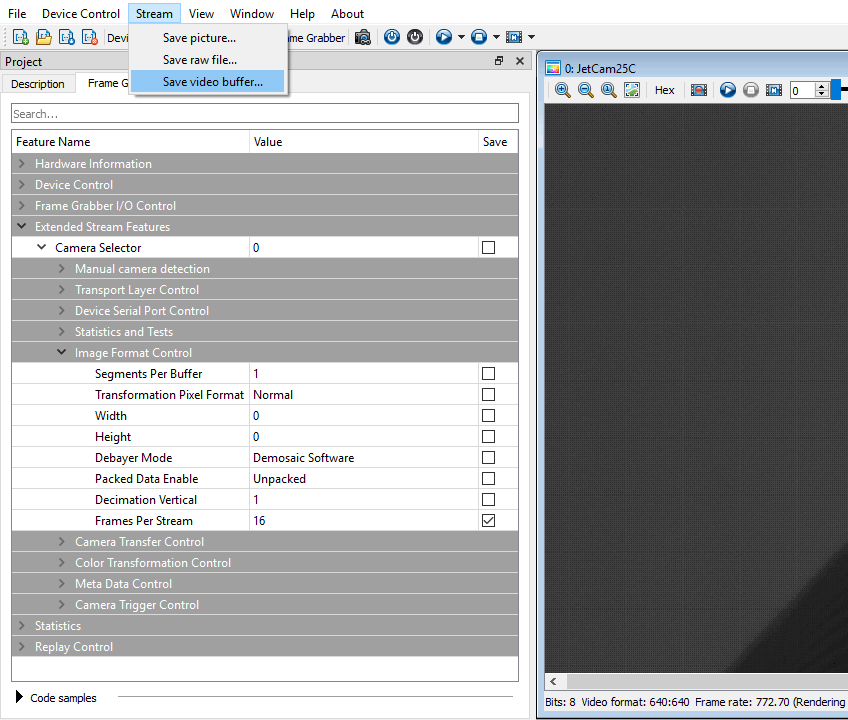Image resolution: width=848 pixels, height=720 pixels.
Task: Stop acquisition with main toolbar stop icon
Action: tap(479, 37)
